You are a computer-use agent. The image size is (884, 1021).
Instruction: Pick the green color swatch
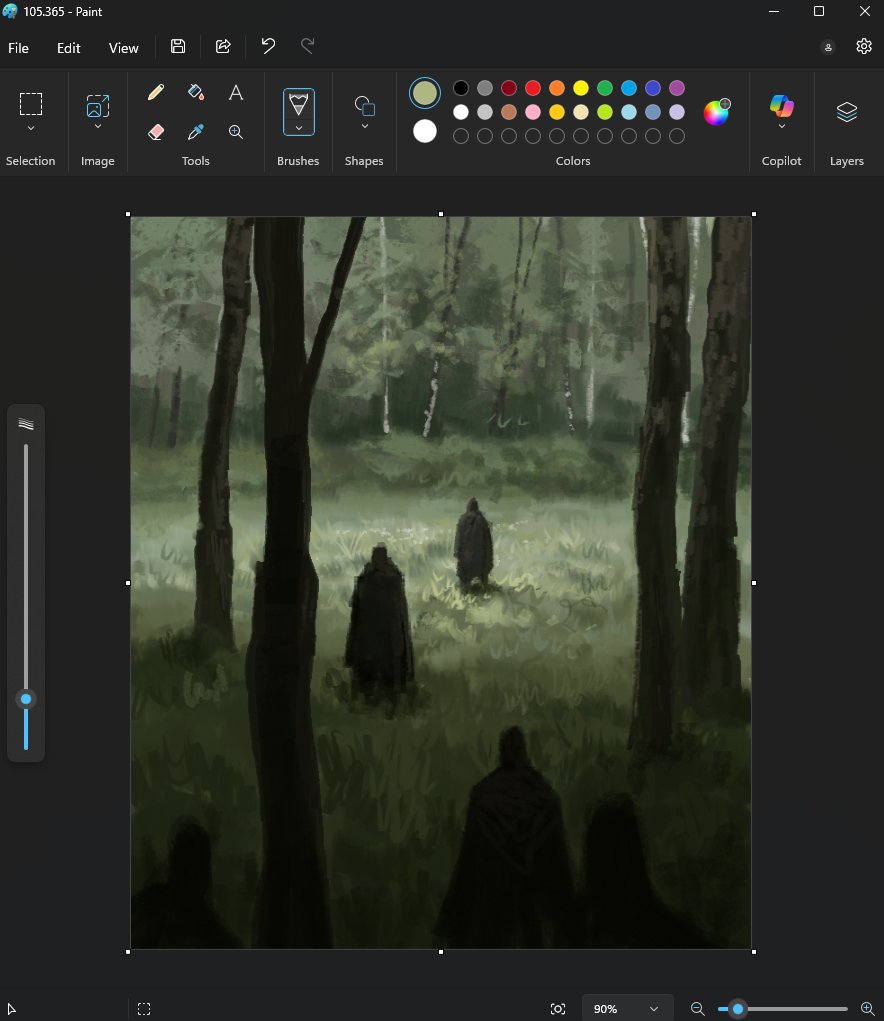[605, 88]
